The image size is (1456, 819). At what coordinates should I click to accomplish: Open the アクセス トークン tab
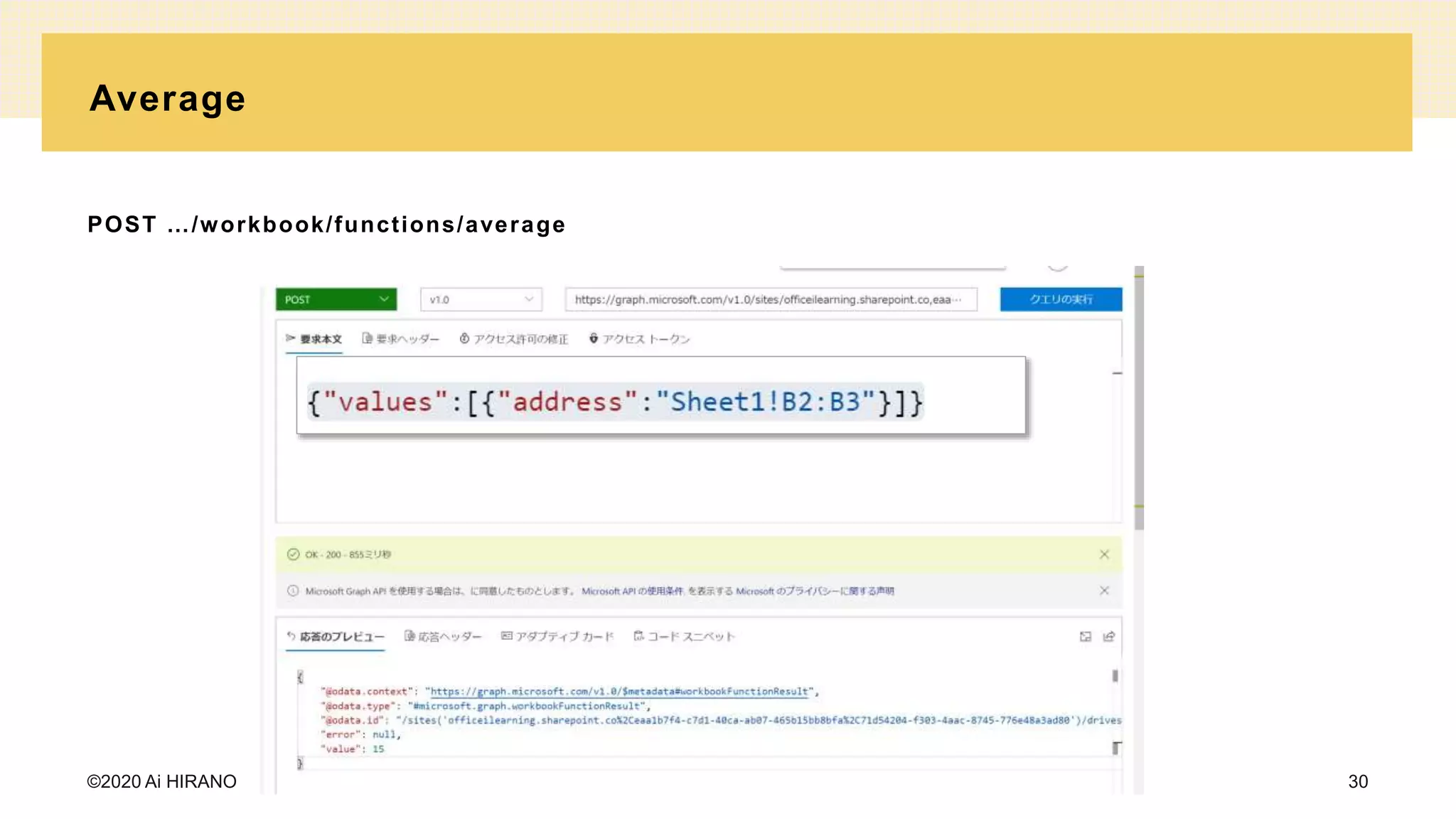[x=640, y=339]
